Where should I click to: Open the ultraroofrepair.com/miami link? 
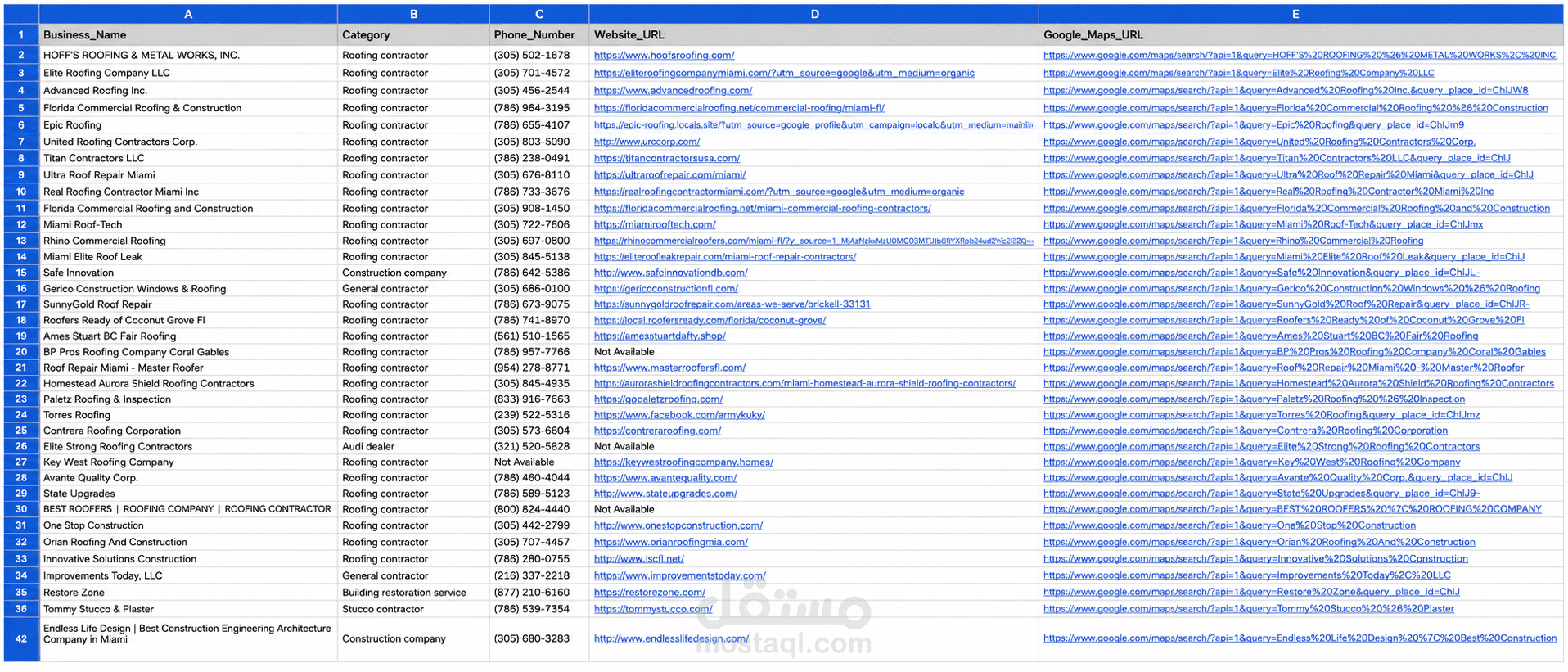[669, 174]
